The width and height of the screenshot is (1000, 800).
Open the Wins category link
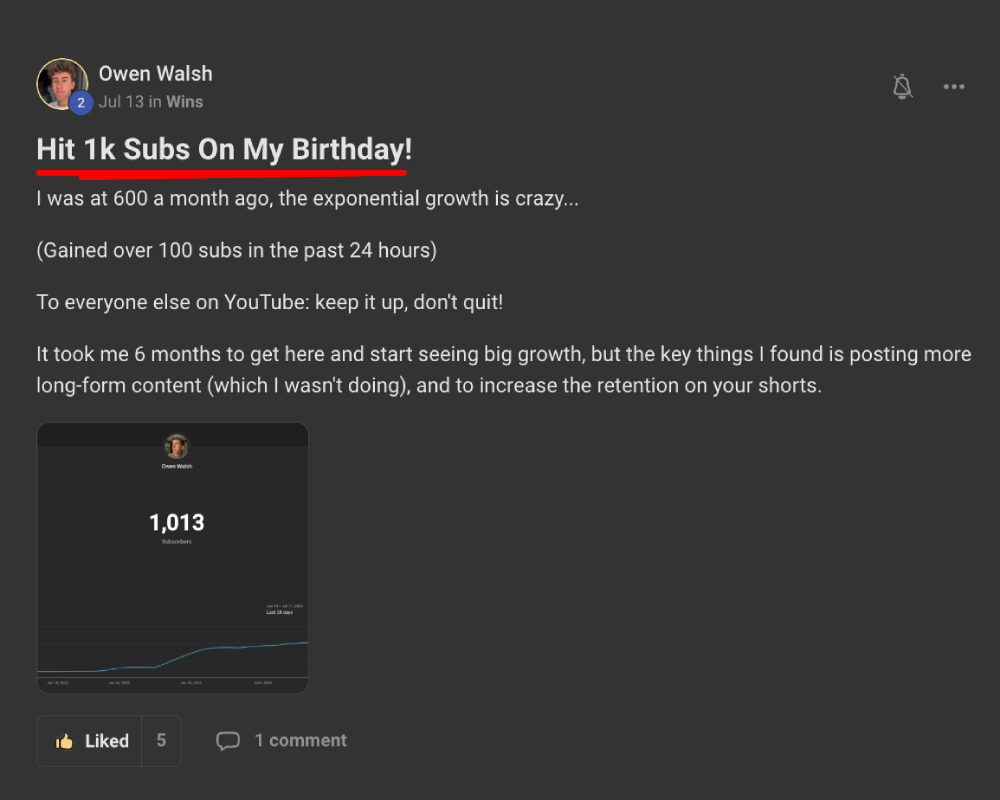coord(185,102)
